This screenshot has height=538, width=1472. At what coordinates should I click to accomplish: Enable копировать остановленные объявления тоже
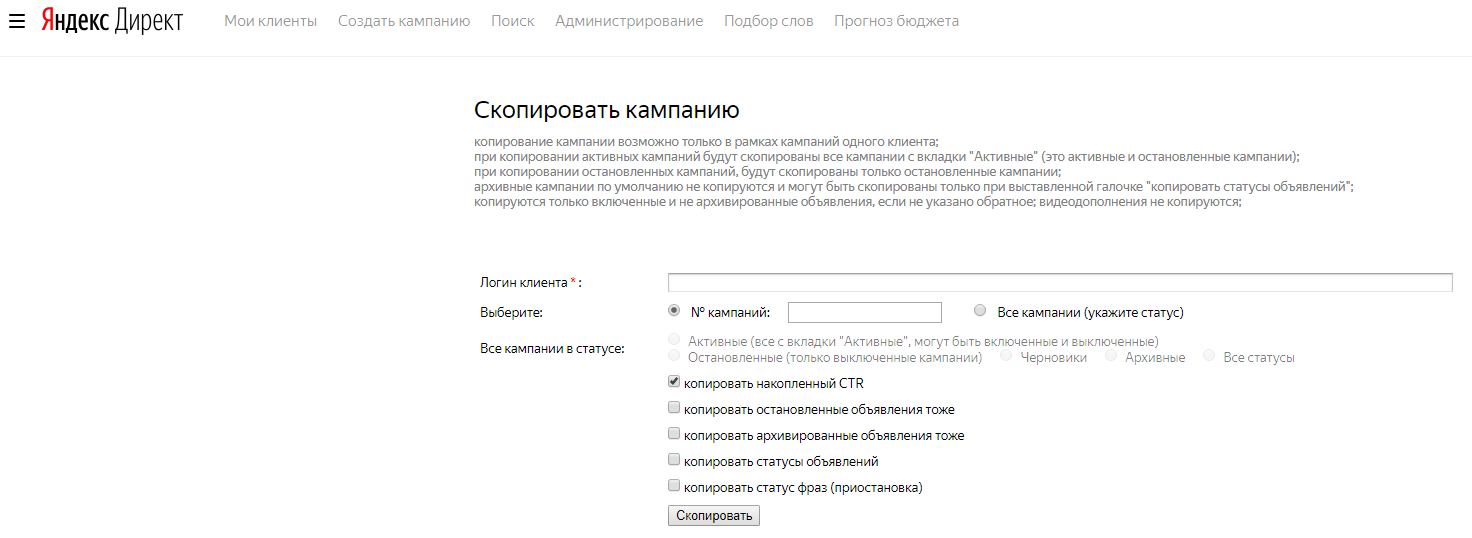point(674,408)
